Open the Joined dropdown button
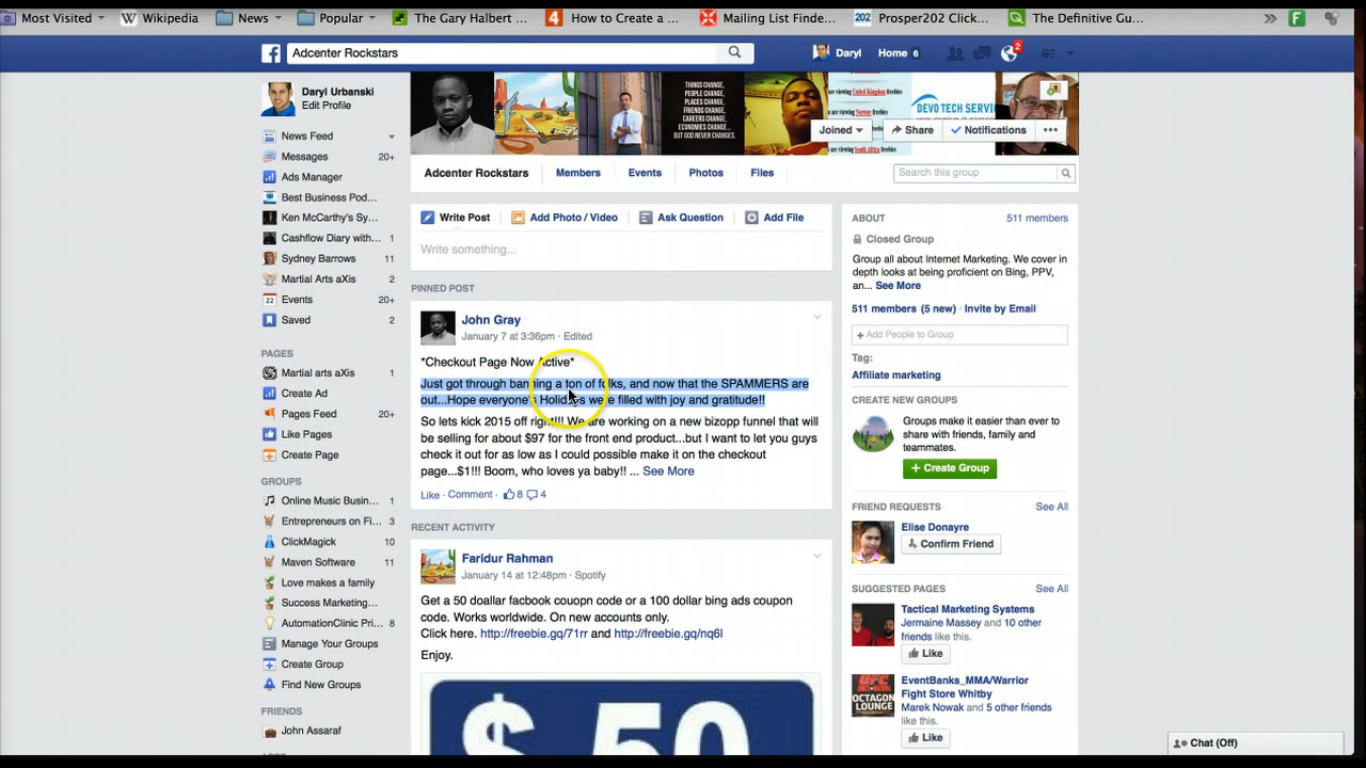 pyautogui.click(x=841, y=130)
